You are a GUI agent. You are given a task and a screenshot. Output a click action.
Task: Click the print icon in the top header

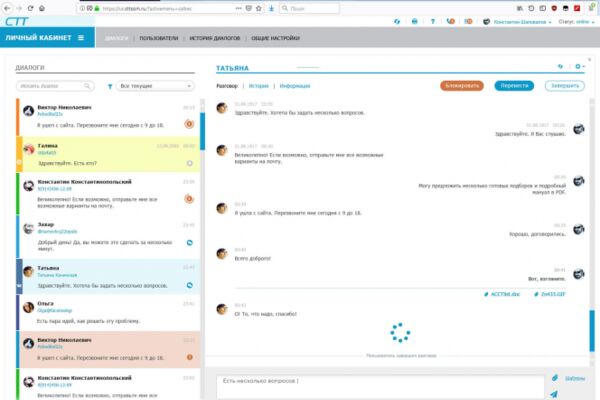coord(414,21)
